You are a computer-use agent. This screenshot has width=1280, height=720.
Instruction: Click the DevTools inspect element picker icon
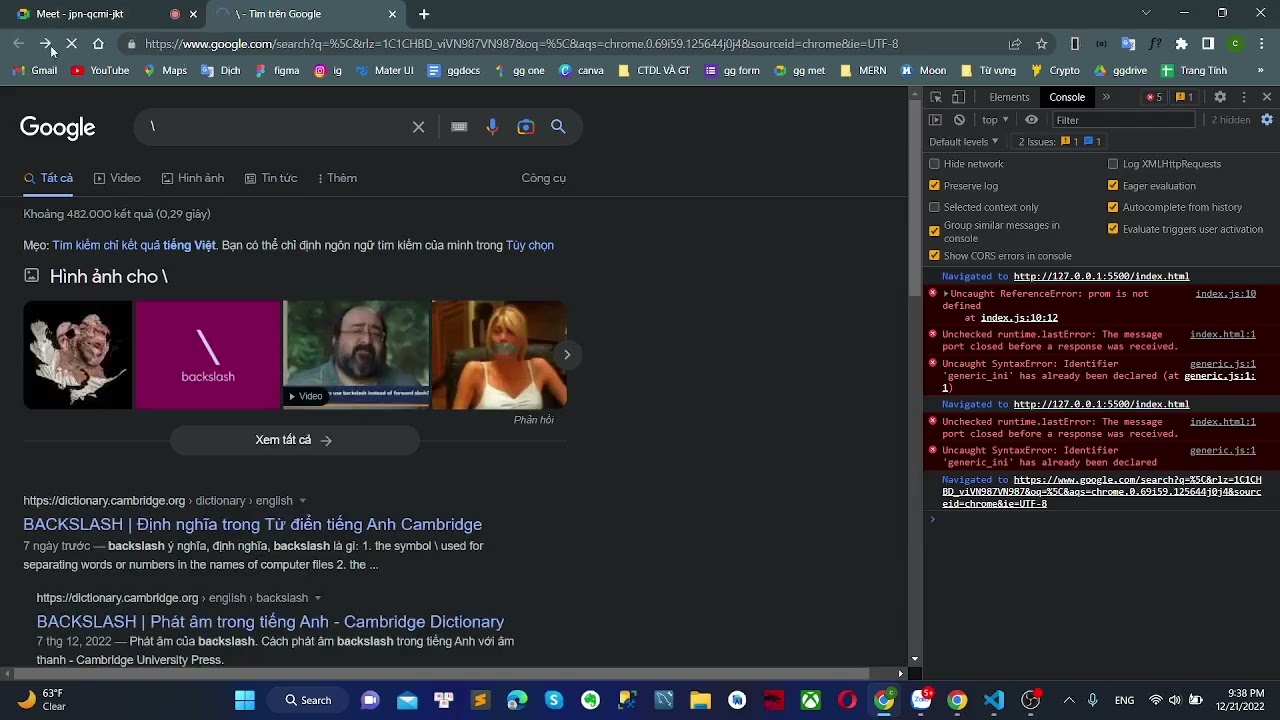pos(936,97)
